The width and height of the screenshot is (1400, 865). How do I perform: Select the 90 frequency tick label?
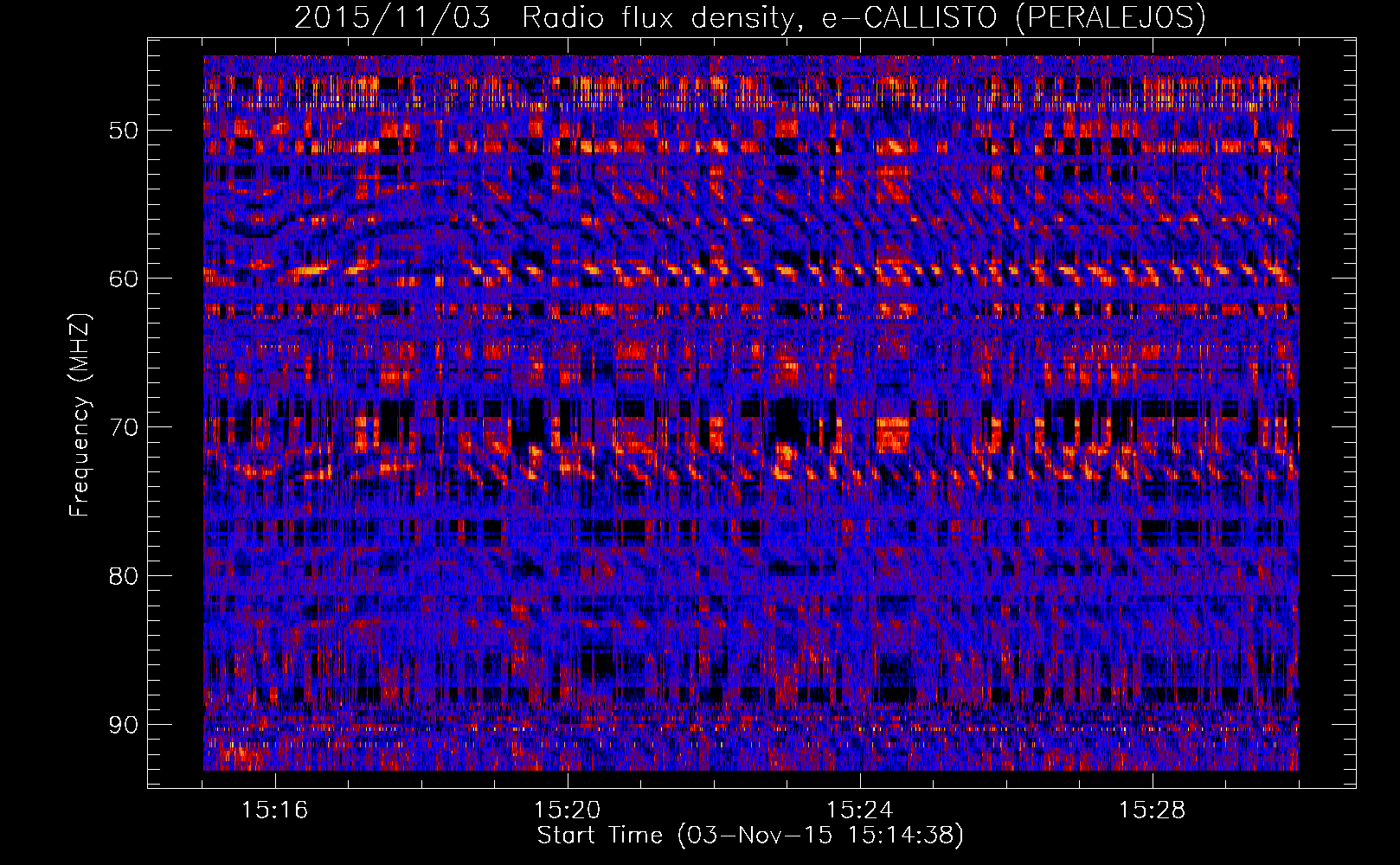(x=124, y=724)
